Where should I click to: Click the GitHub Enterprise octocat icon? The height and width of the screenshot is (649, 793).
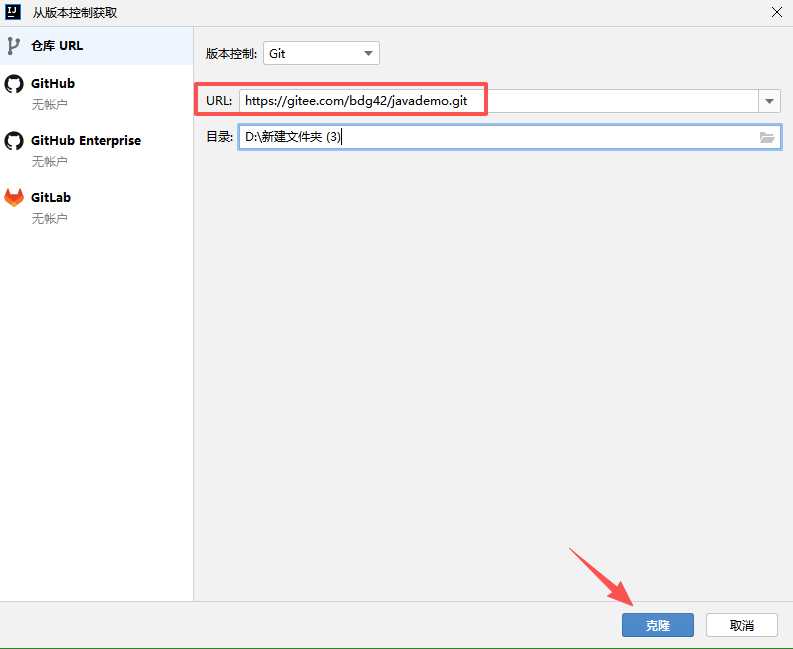click(14, 141)
